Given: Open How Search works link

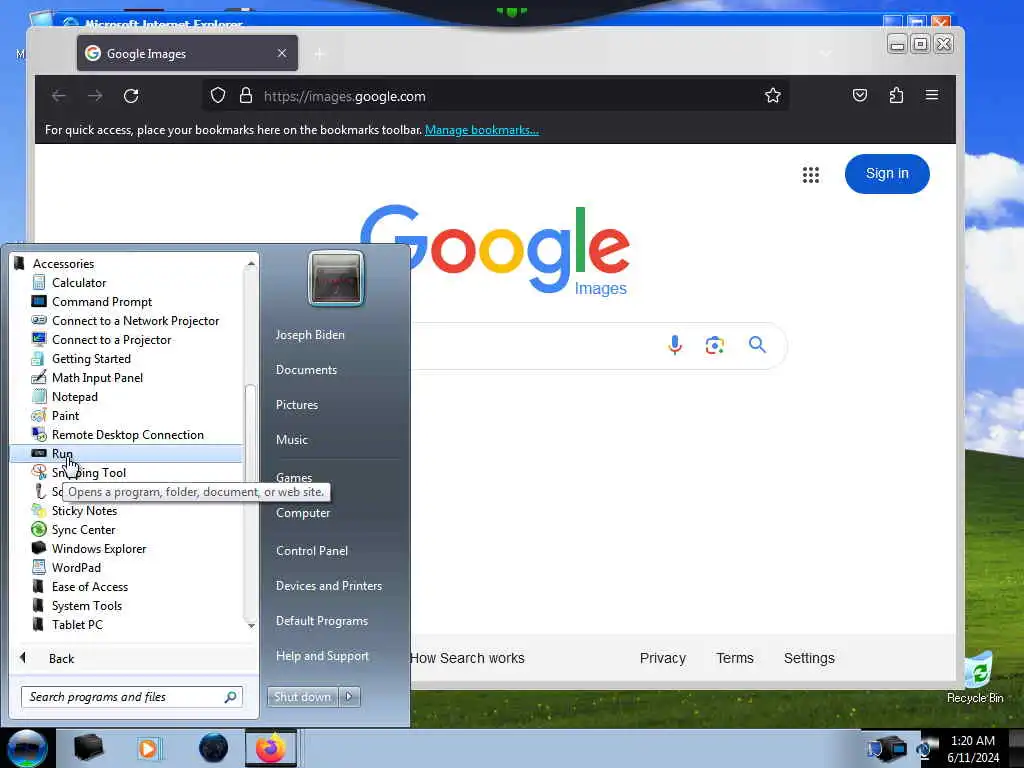Looking at the screenshot, I should click(467, 658).
